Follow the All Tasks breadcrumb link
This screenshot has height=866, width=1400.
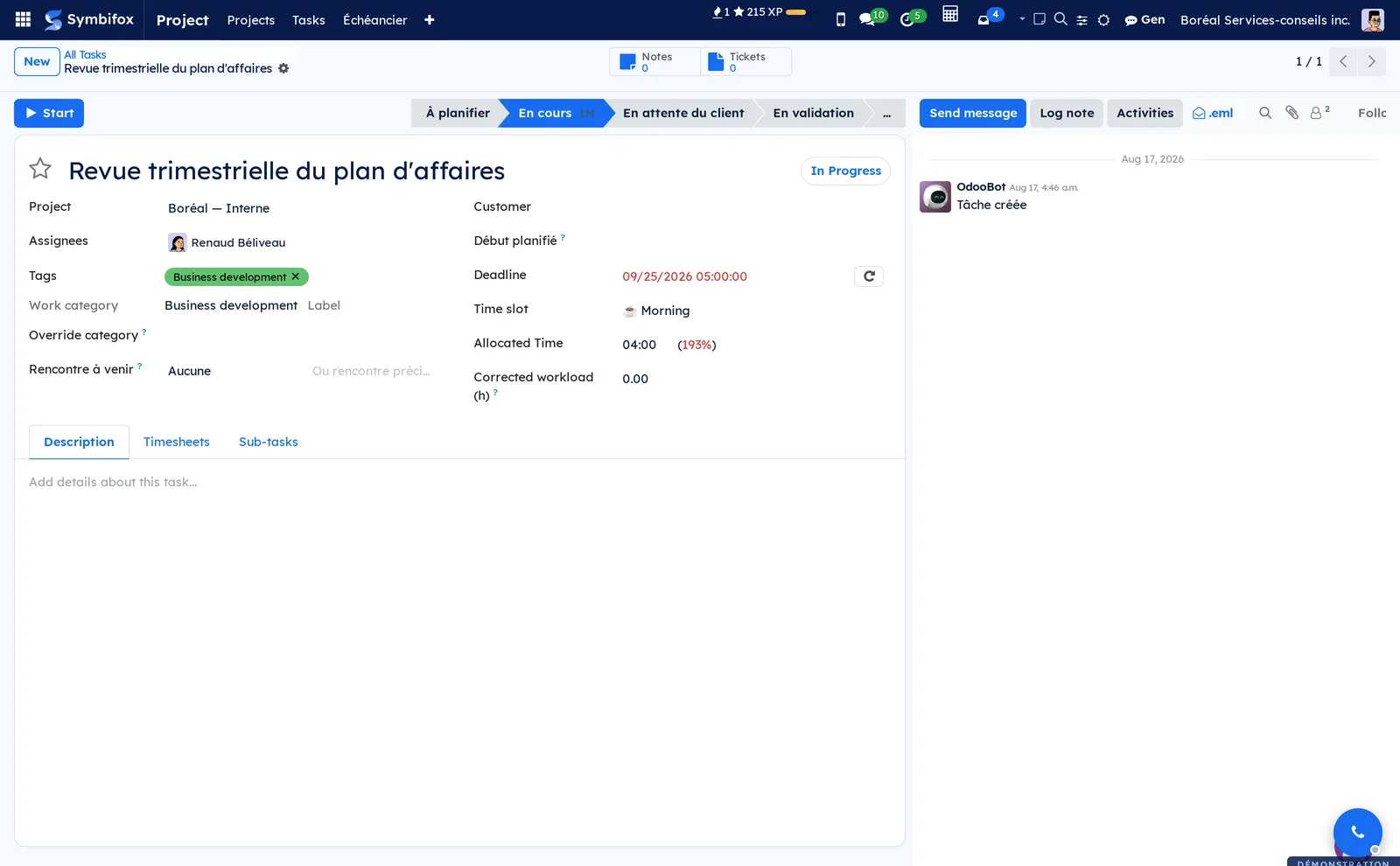[85, 54]
